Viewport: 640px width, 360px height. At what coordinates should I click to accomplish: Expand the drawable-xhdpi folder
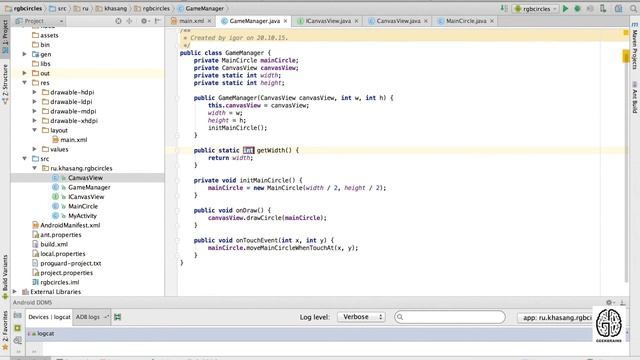tap(35, 120)
